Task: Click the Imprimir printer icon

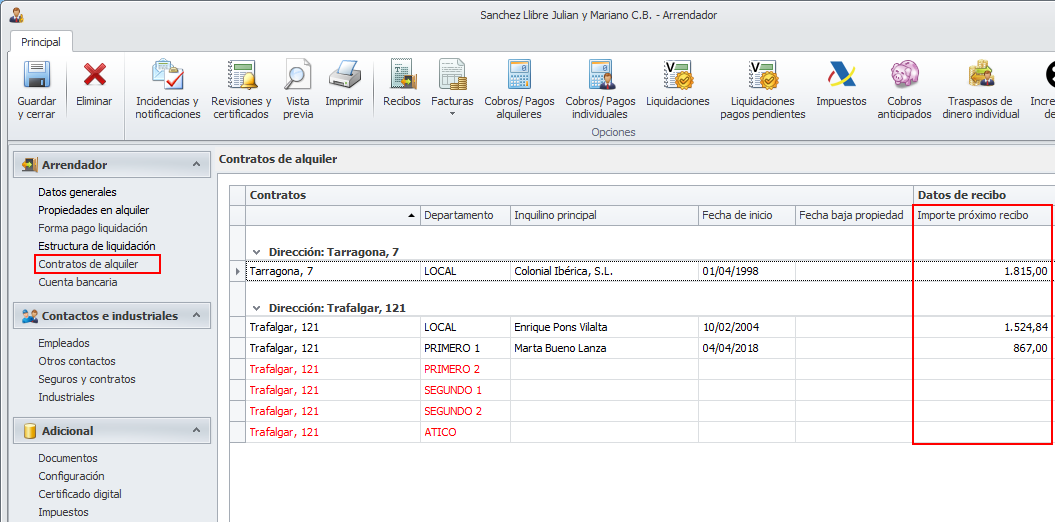Action: pyautogui.click(x=344, y=76)
